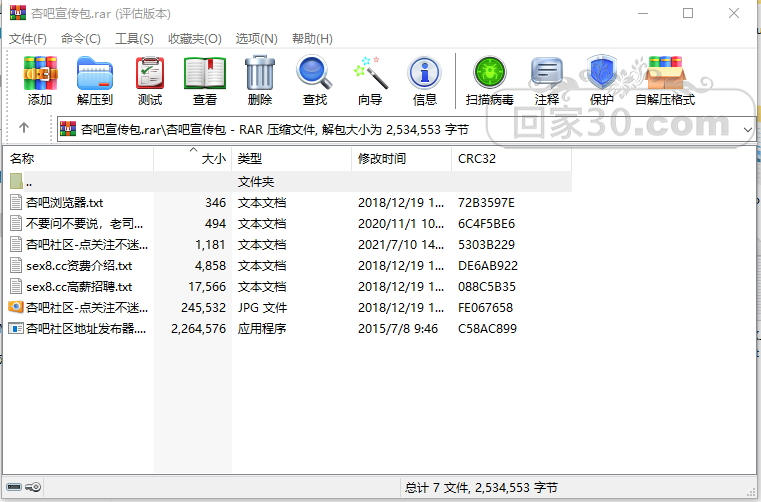Click the 应用程序 type cell
Viewport: 761px width, 502px height.
point(262,329)
